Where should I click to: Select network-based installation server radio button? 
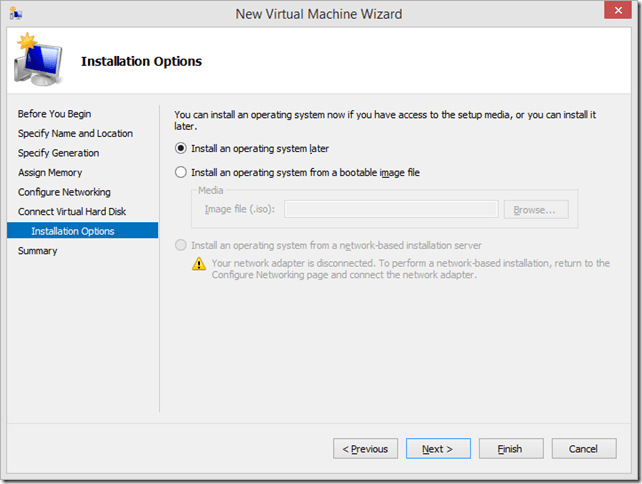pos(181,245)
